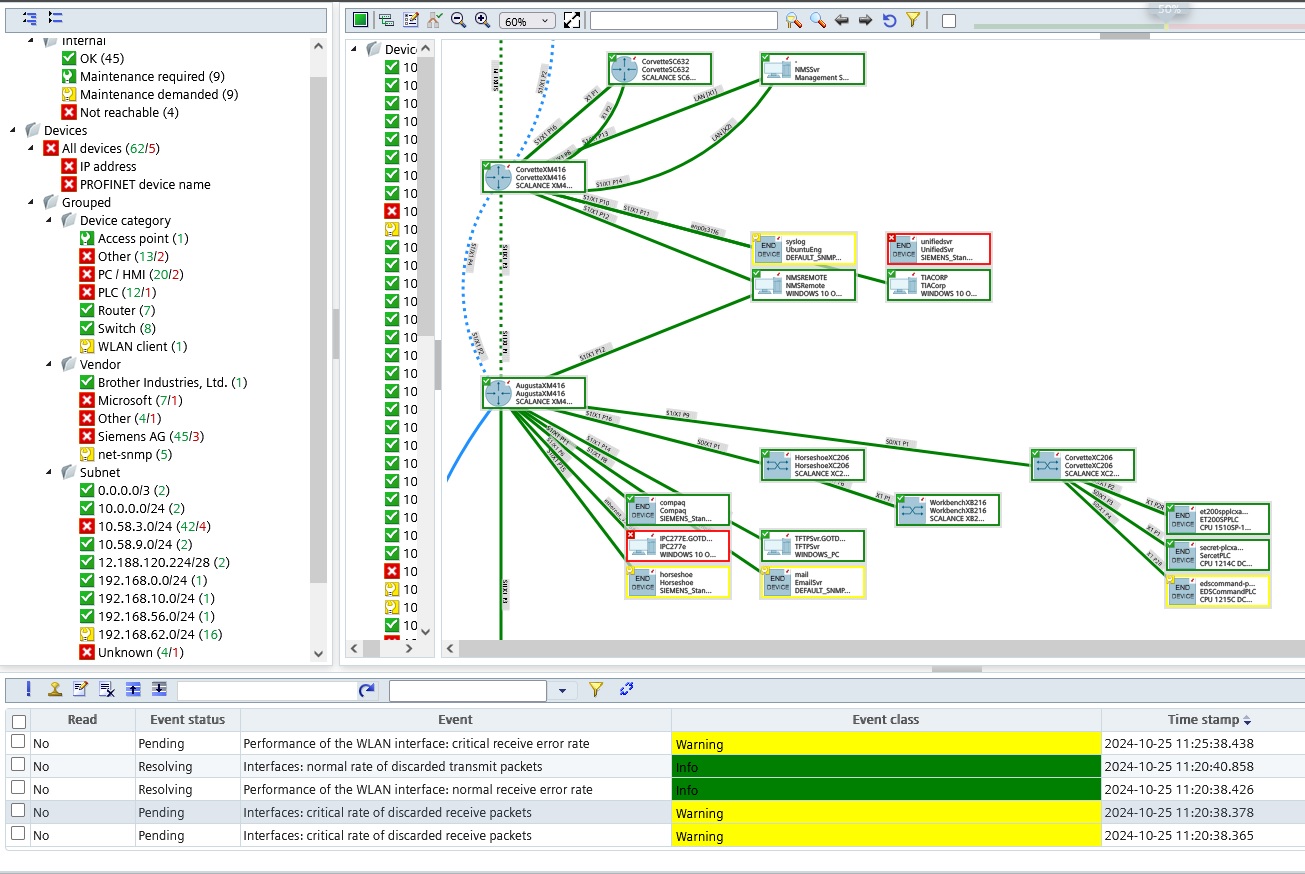This screenshot has width=1305, height=874.
Task: Go to next search result arrow
Action: [x=866, y=20]
